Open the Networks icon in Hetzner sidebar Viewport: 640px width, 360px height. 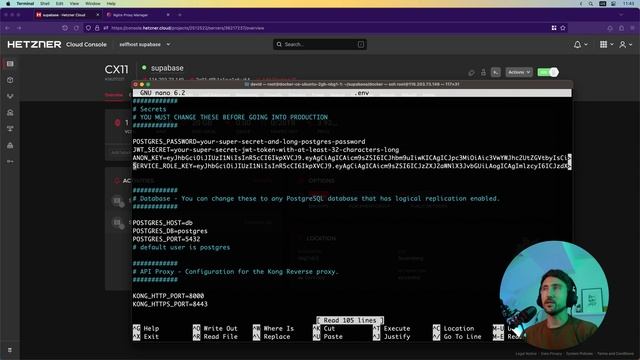(x=10, y=129)
